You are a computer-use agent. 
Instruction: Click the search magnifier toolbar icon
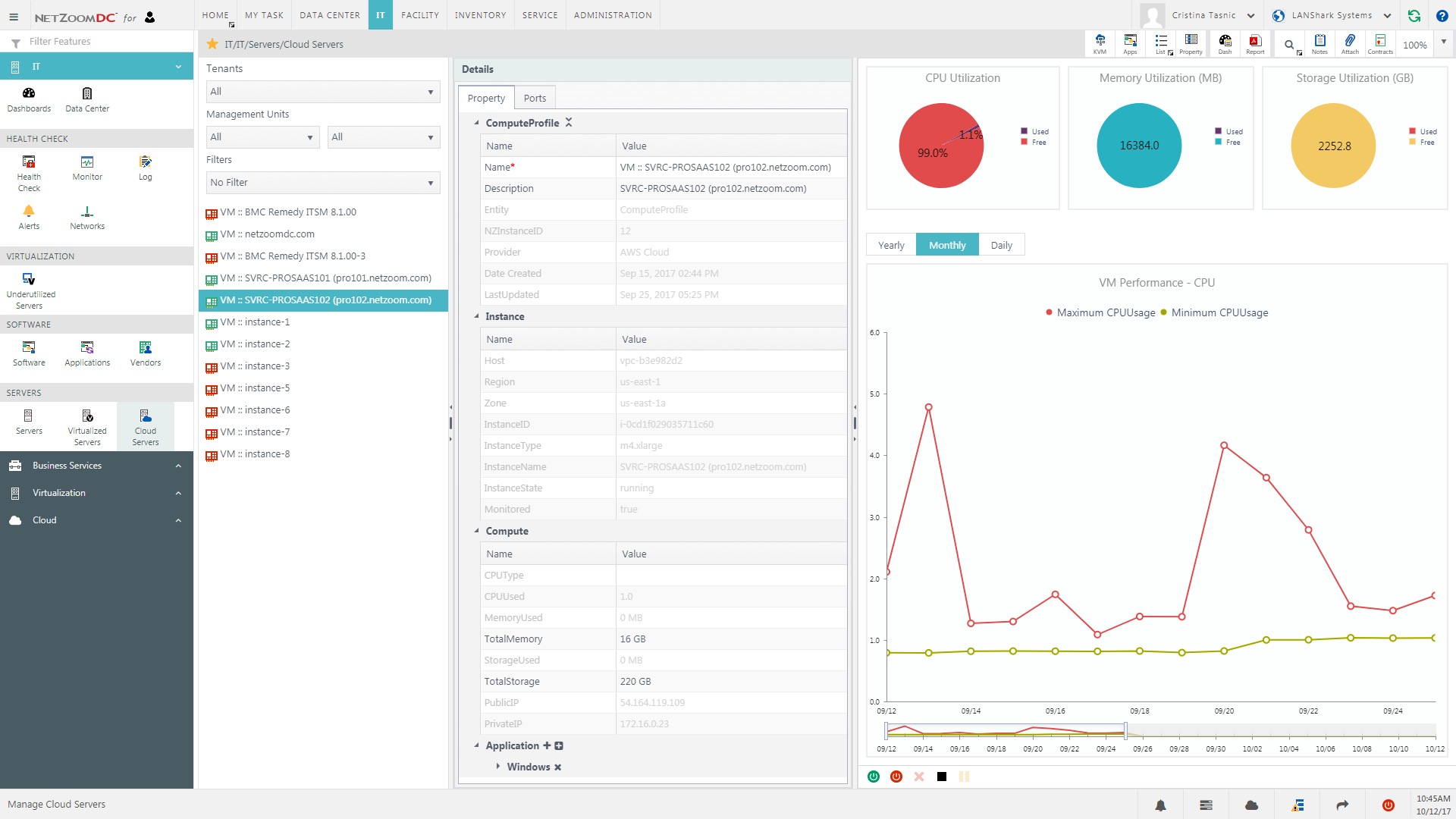(x=1289, y=45)
